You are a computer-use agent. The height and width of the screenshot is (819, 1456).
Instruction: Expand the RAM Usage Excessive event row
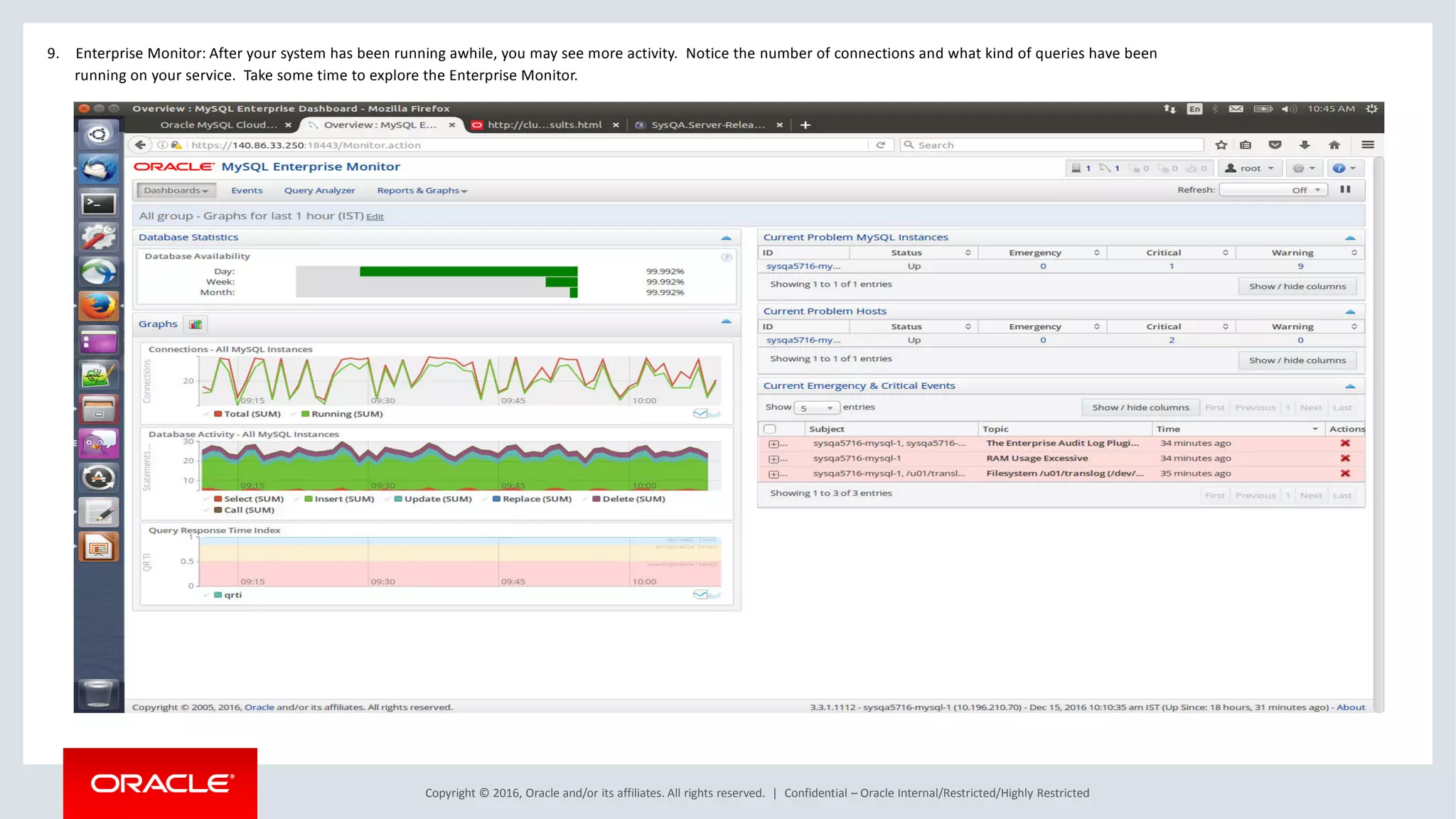774,459
